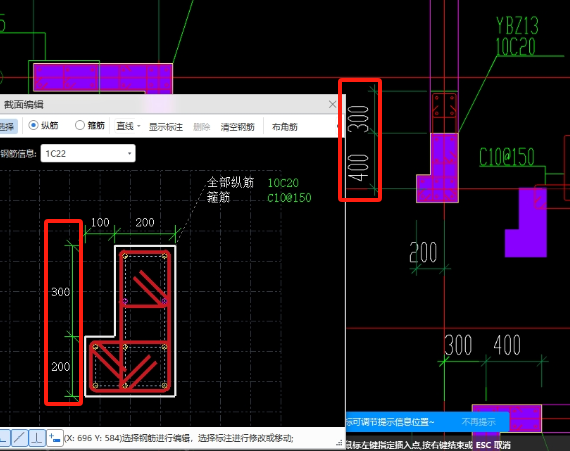Close the 截面编辑 dialog

click(332, 104)
